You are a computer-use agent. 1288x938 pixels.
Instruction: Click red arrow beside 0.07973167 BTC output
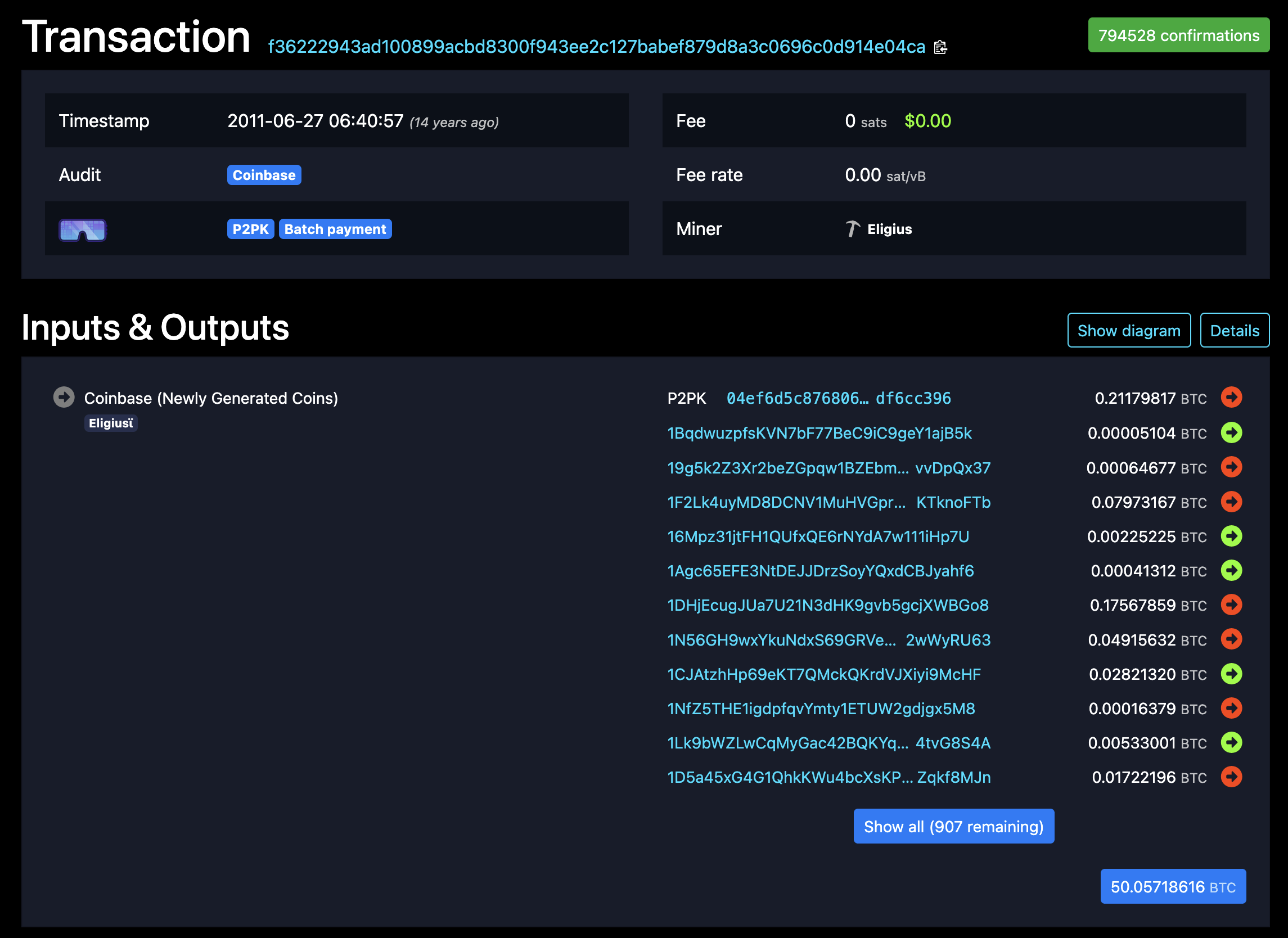(x=1231, y=502)
